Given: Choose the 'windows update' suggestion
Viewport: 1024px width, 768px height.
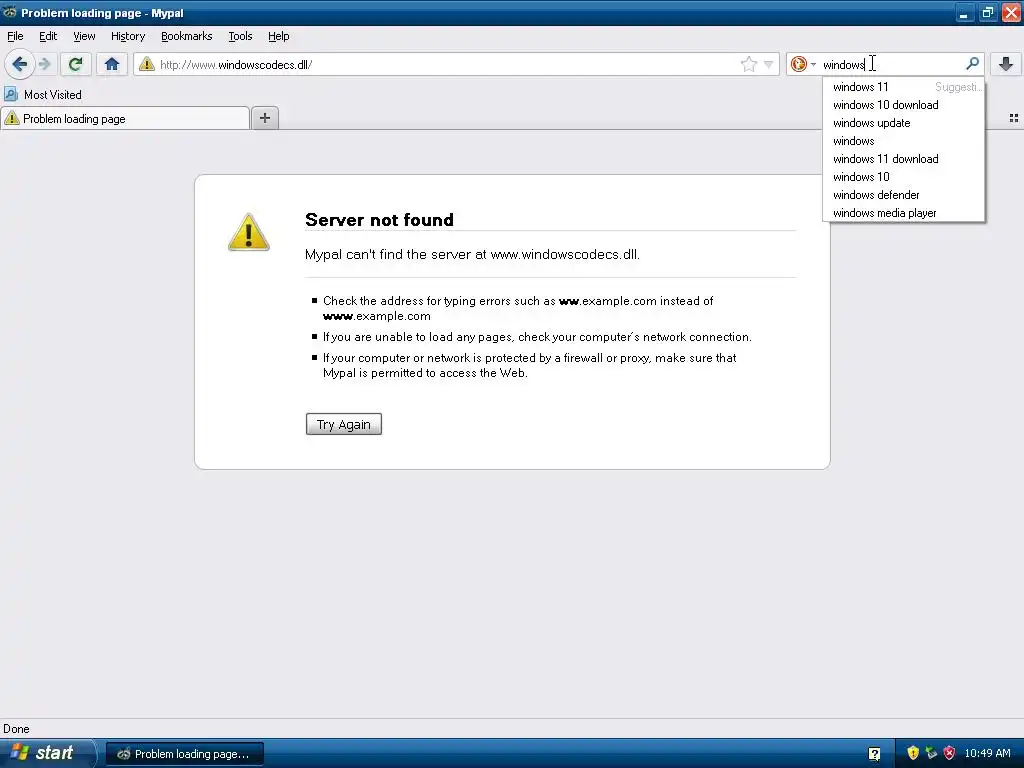Looking at the screenshot, I should (x=904, y=123).
